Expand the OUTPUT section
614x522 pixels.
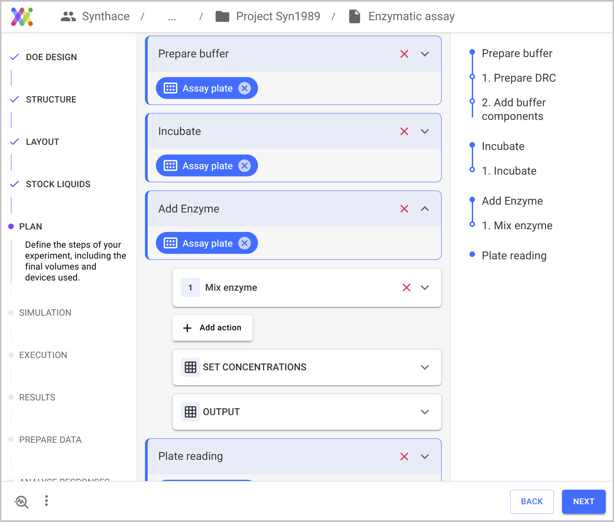(x=425, y=412)
